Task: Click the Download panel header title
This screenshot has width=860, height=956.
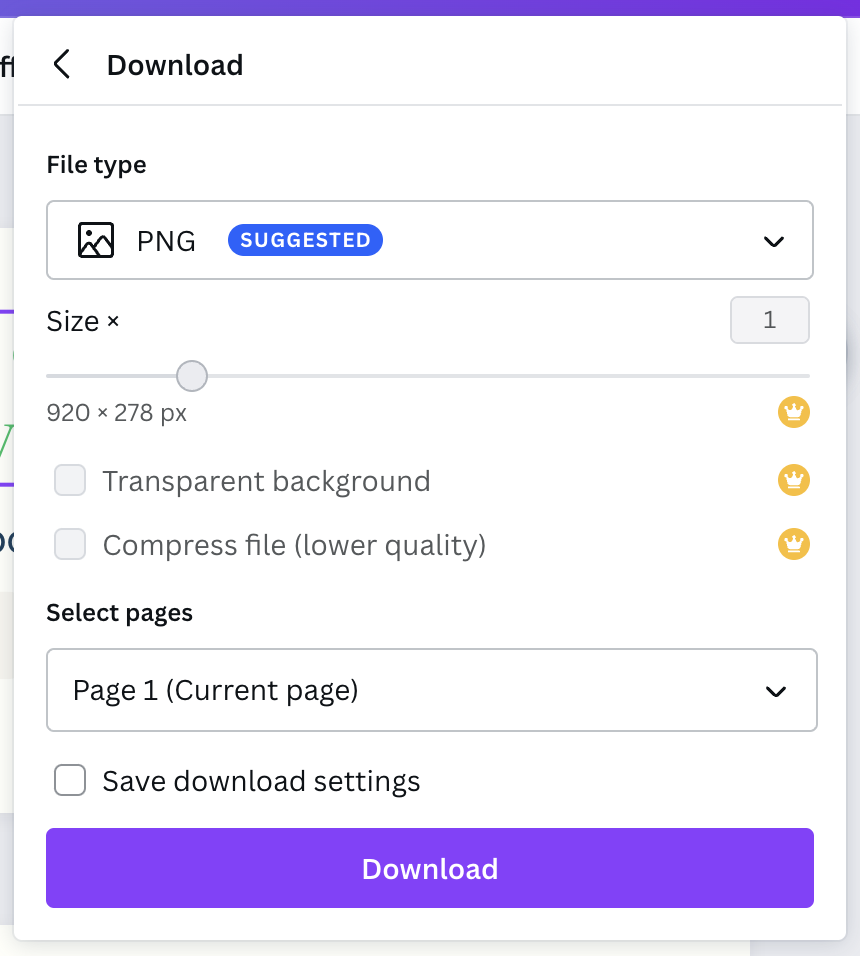Action: (175, 65)
